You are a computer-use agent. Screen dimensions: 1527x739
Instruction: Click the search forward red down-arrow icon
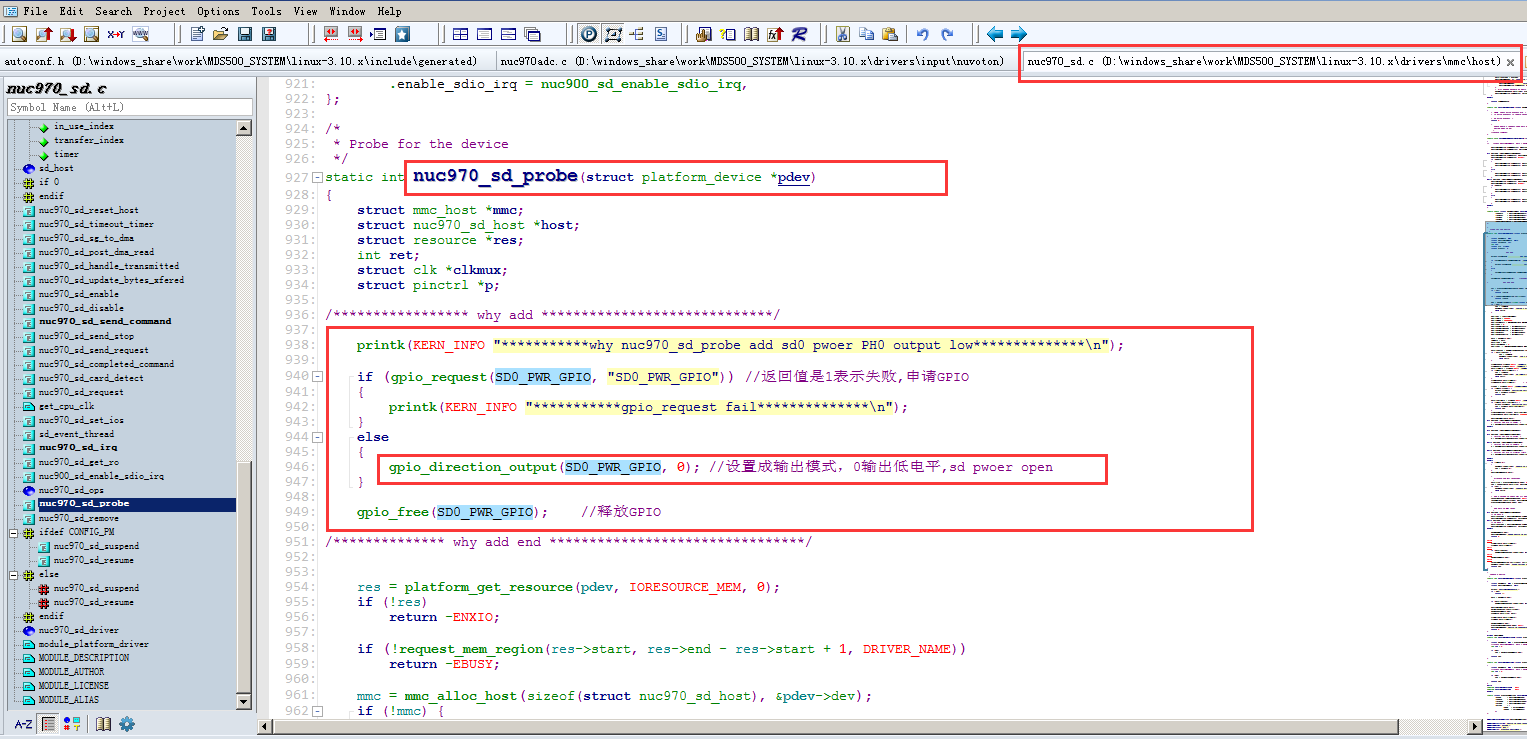click(x=67, y=34)
